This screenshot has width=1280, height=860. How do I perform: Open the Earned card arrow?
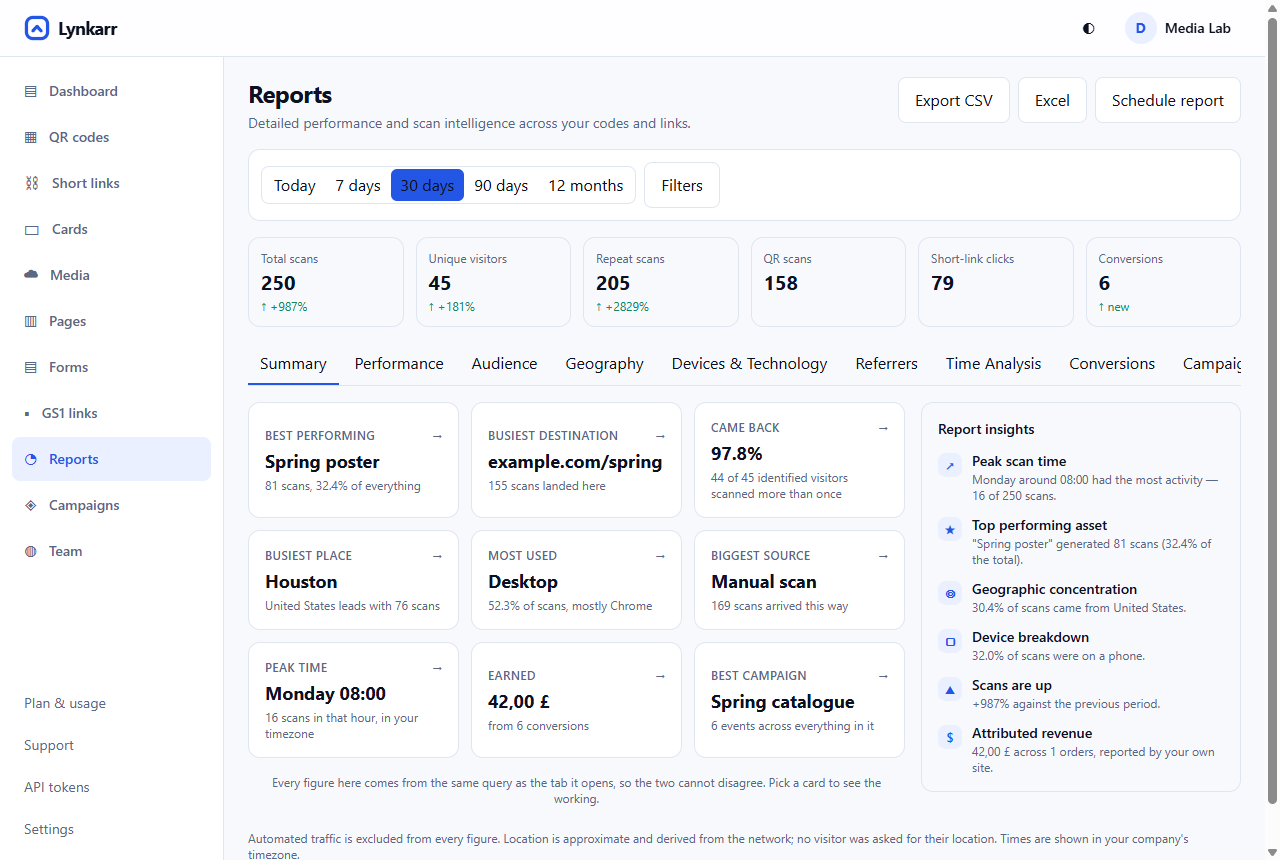pyautogui.click(x=660, y=676)
